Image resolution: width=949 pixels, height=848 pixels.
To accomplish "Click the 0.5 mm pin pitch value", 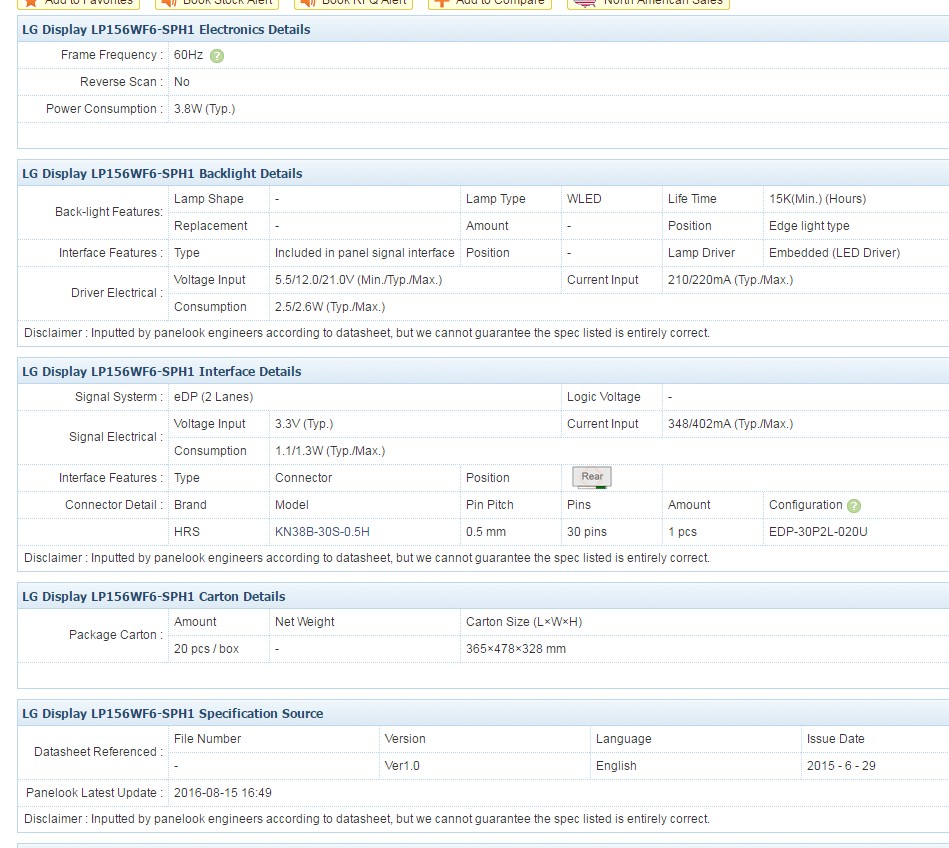I will [485, 532].
